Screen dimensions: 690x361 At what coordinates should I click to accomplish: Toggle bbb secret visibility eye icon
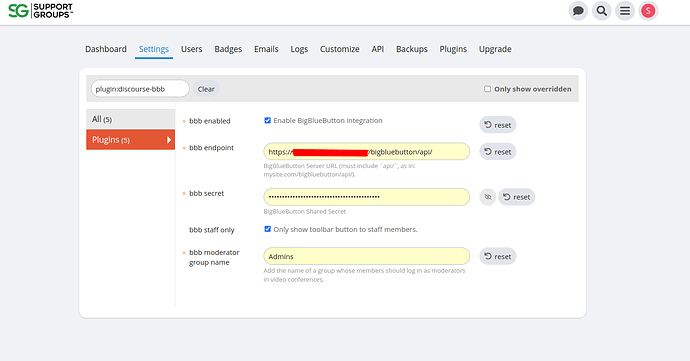488,197
